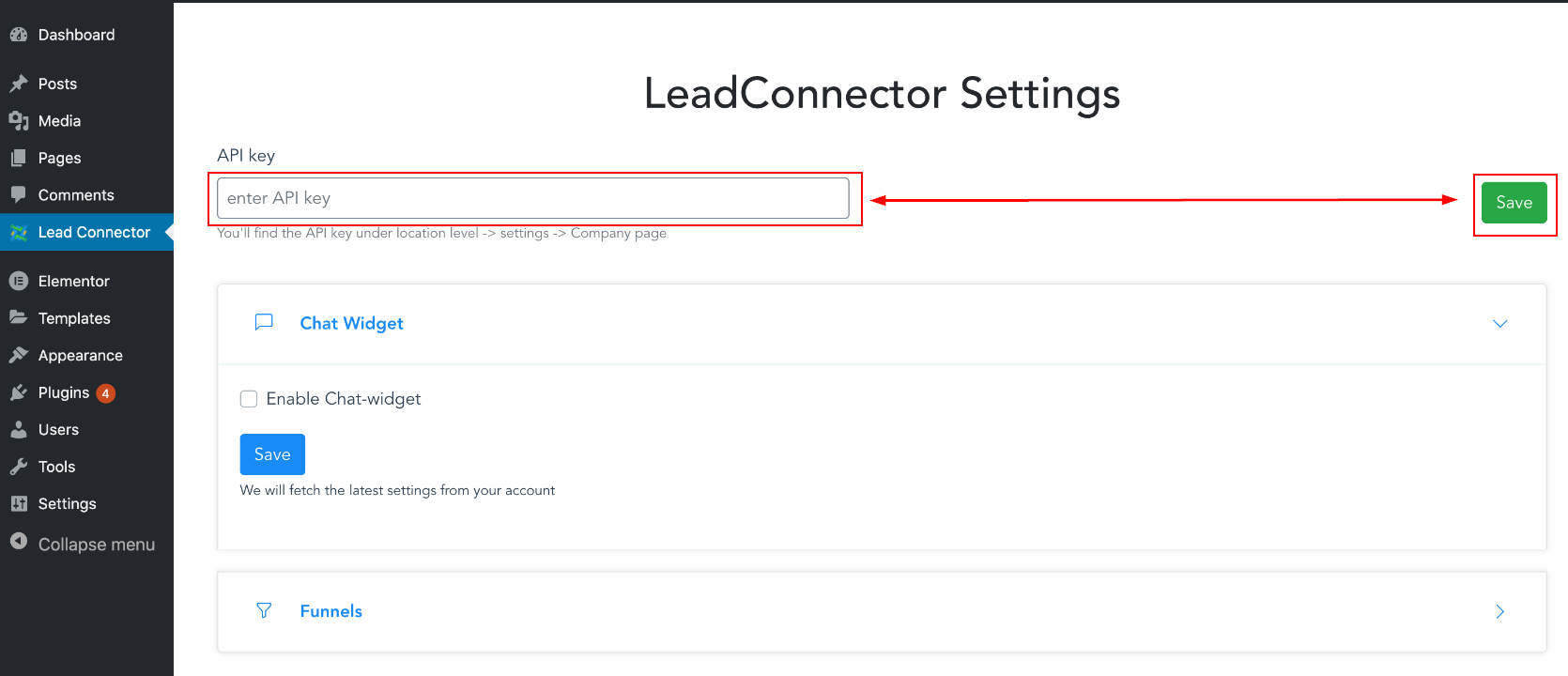The height and width of the screenshot is (676, 1568).
Task: Collapse the Chat Widget section chevron
Action: pos(1499,324)
